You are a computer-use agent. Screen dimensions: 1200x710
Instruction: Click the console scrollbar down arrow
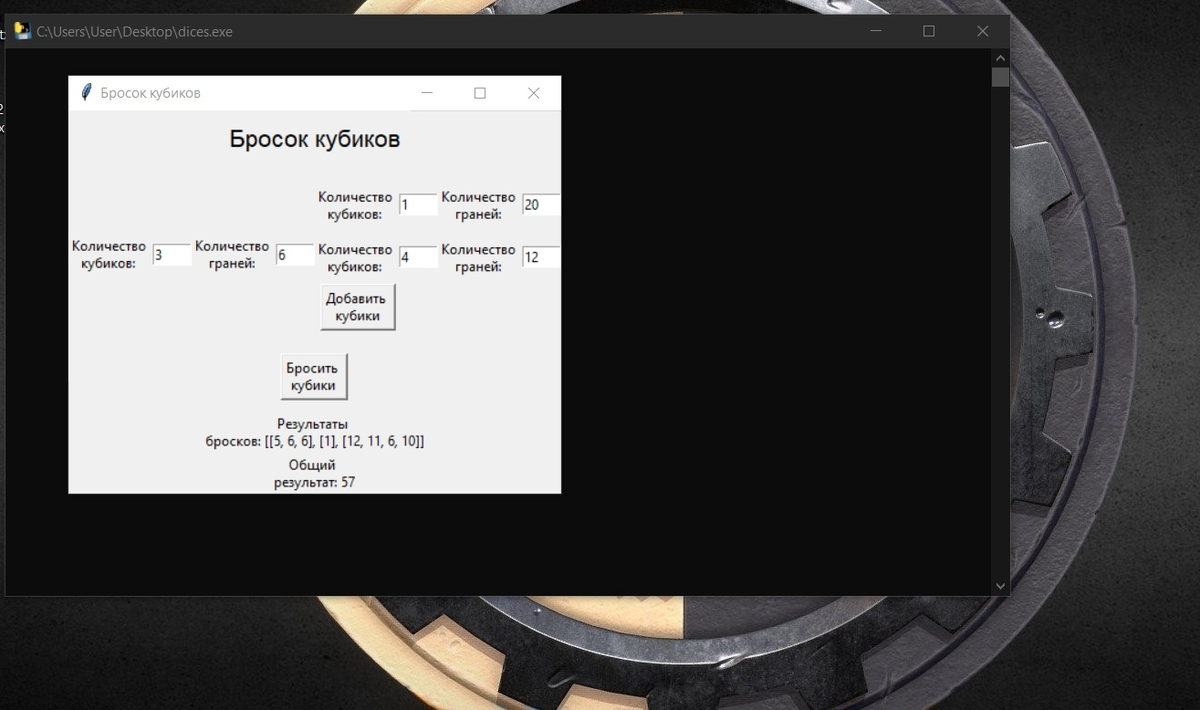[x=1000, y=586]
